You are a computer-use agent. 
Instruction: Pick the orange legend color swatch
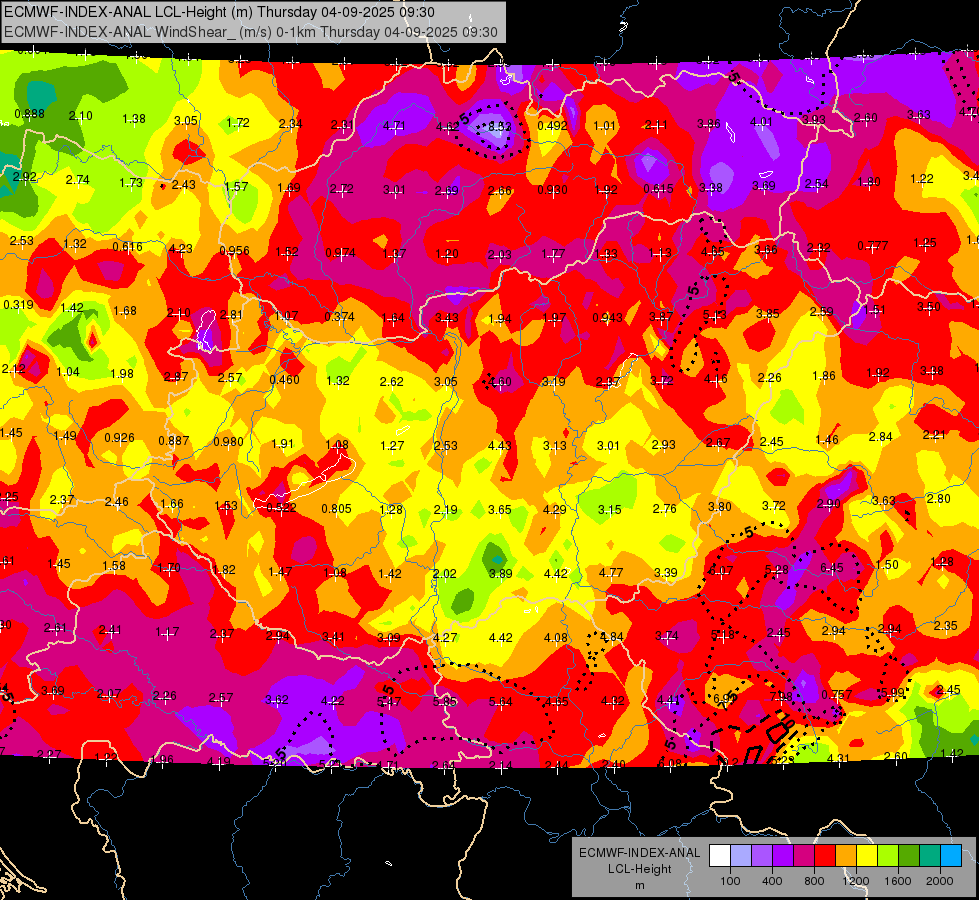click(x=846, y=856)
